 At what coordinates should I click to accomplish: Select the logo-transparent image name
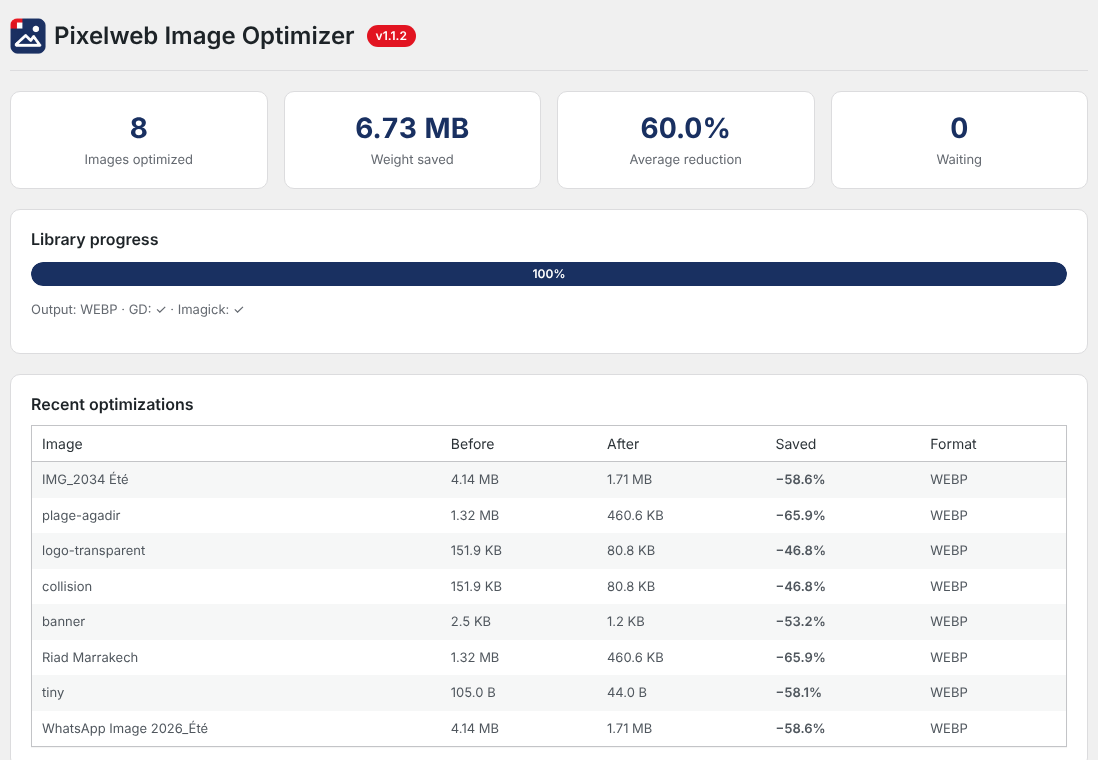[94, 551]
